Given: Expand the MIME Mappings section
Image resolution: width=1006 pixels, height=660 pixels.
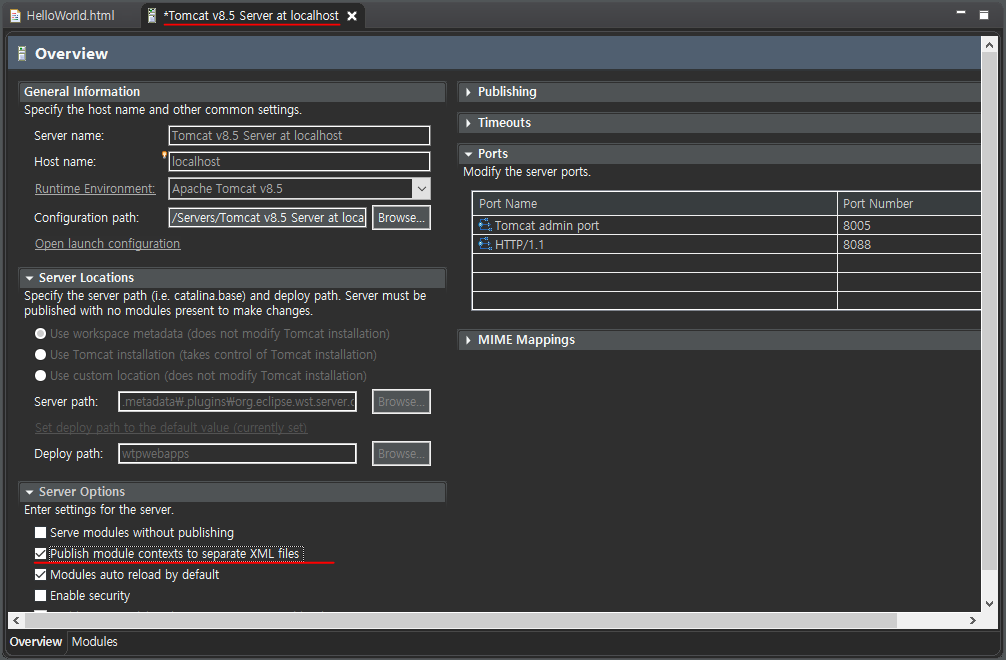Looking at the screenshot, I should click(468, 340).
